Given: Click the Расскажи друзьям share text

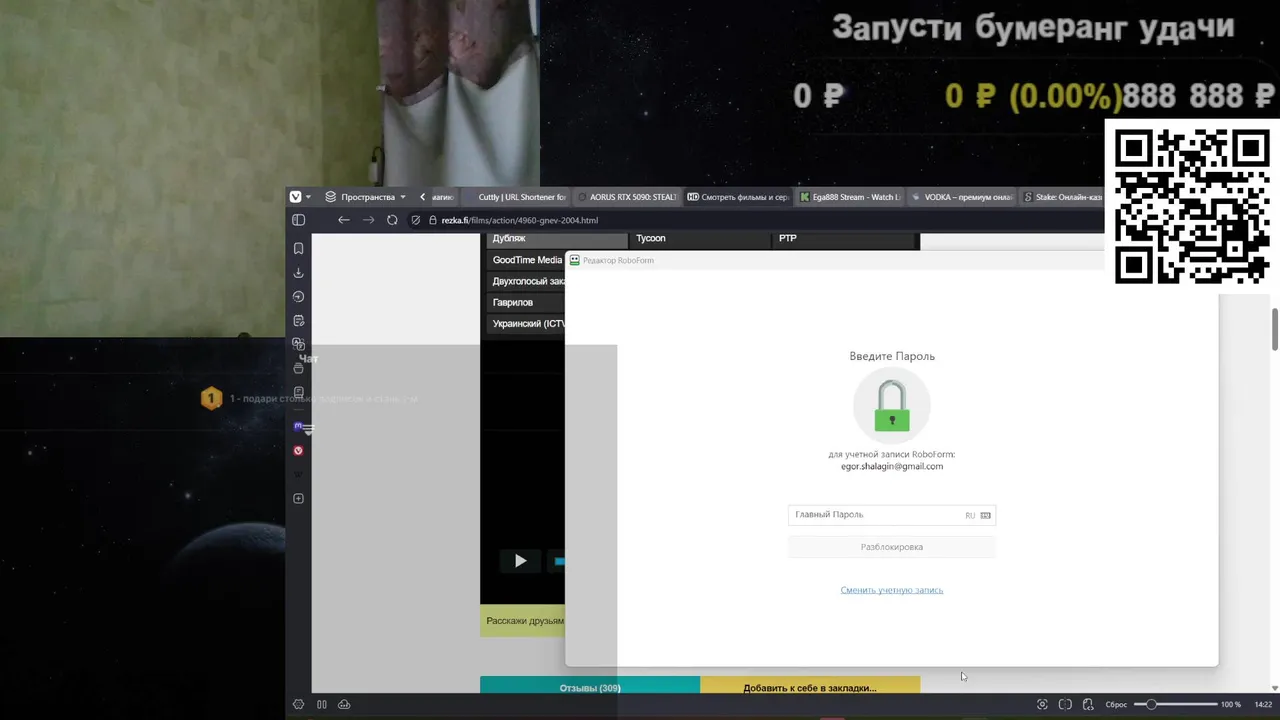Looking at the screenshot, I should click(x=525, y=620).
